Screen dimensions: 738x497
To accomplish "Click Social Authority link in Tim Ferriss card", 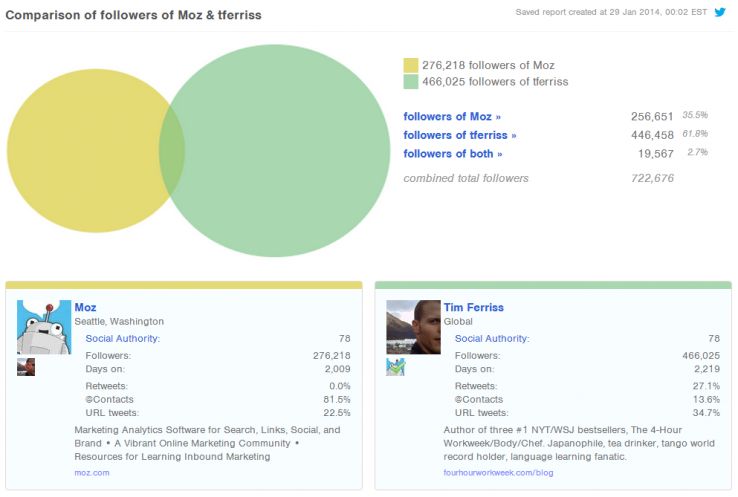I will pyautogui.click(x=492, y=339).
